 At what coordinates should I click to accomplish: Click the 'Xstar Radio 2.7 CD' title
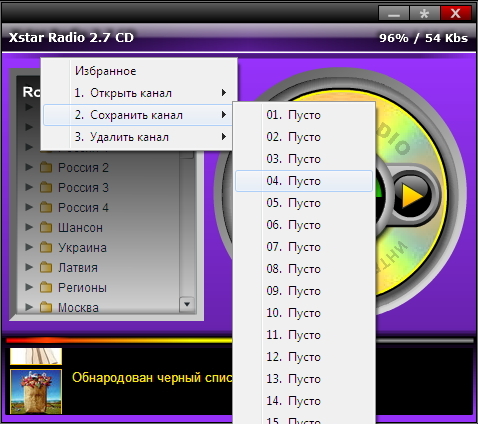pos(71,37)
